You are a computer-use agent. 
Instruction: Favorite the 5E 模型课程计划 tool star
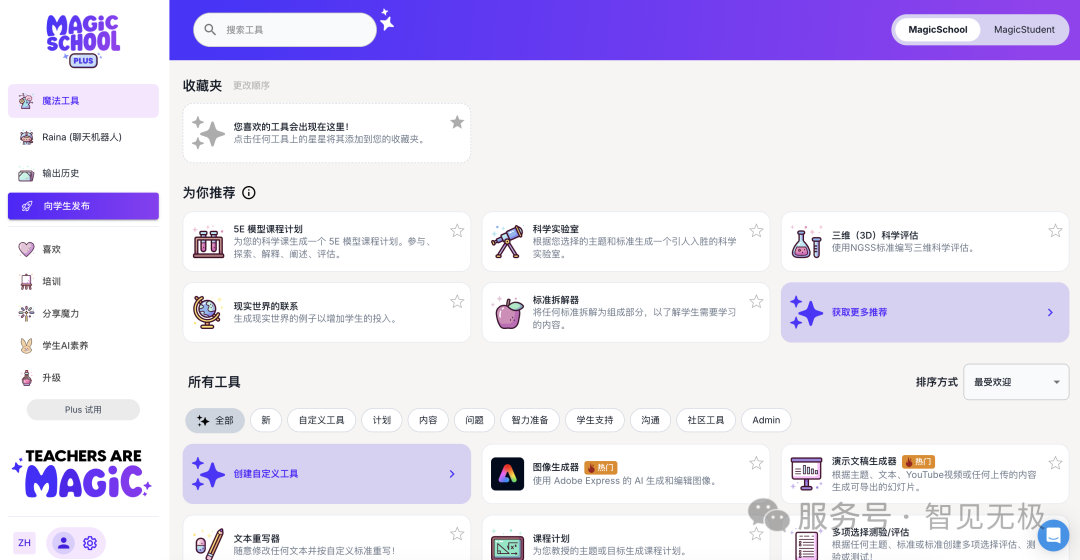457,231
